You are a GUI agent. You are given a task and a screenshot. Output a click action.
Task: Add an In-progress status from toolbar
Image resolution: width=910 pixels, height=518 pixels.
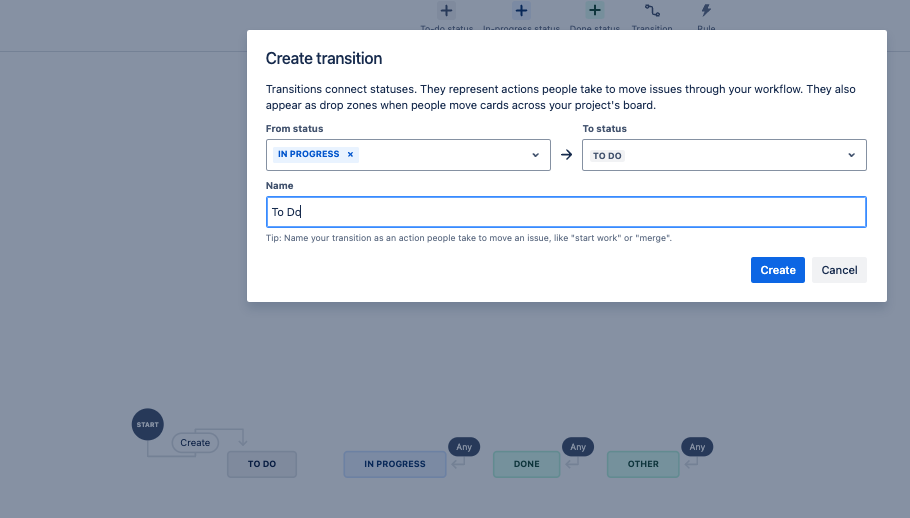521,10
